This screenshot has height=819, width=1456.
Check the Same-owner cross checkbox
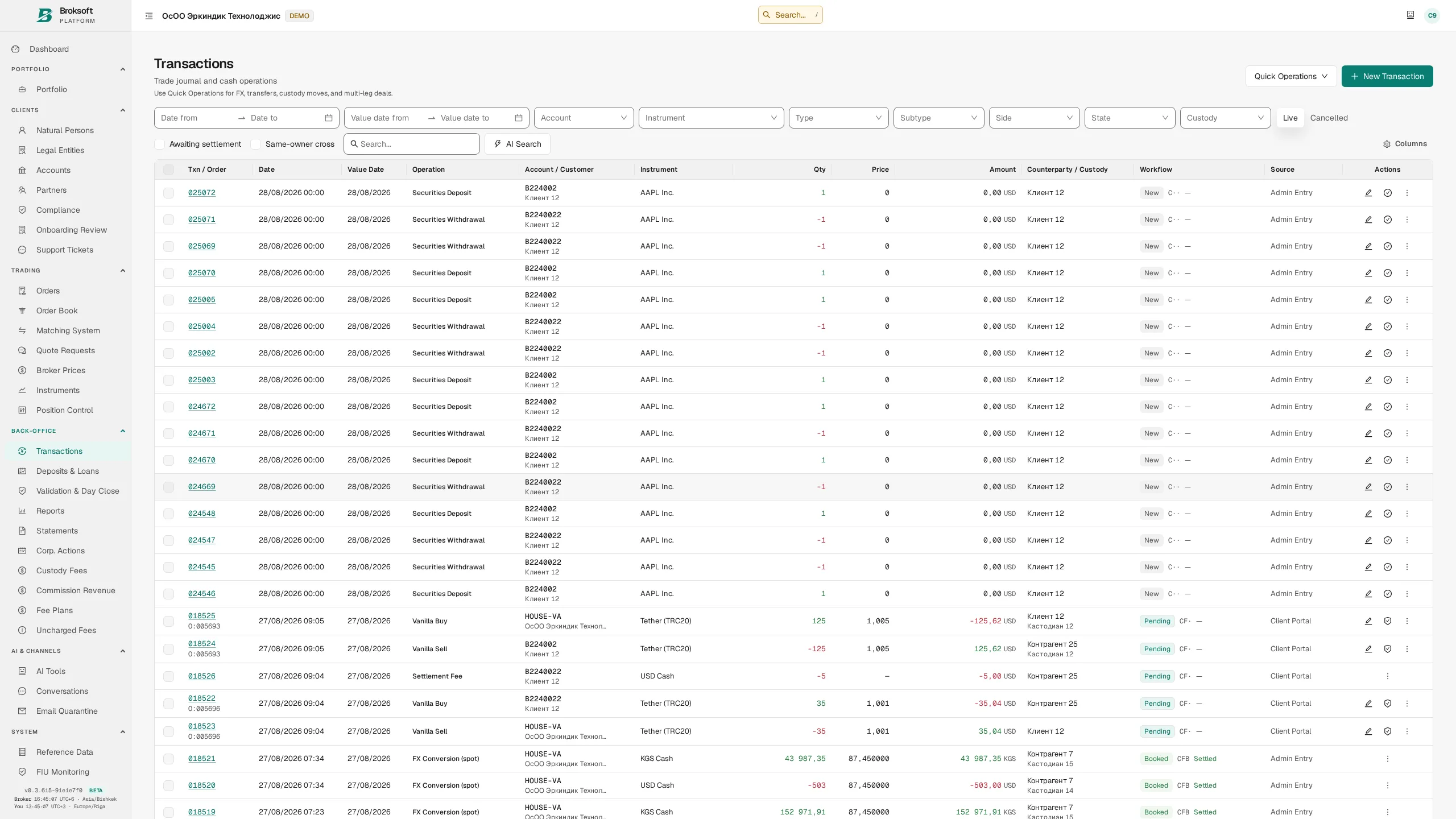coord(256,144)
